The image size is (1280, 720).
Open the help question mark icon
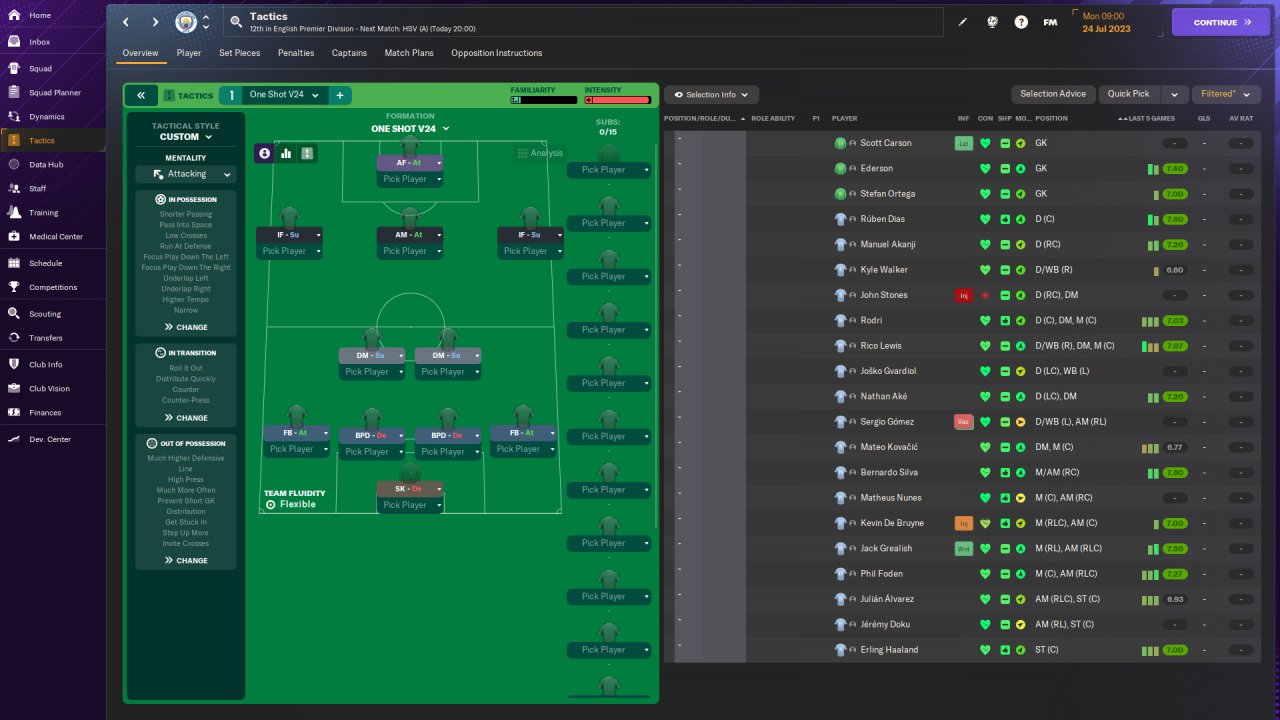1021,22
